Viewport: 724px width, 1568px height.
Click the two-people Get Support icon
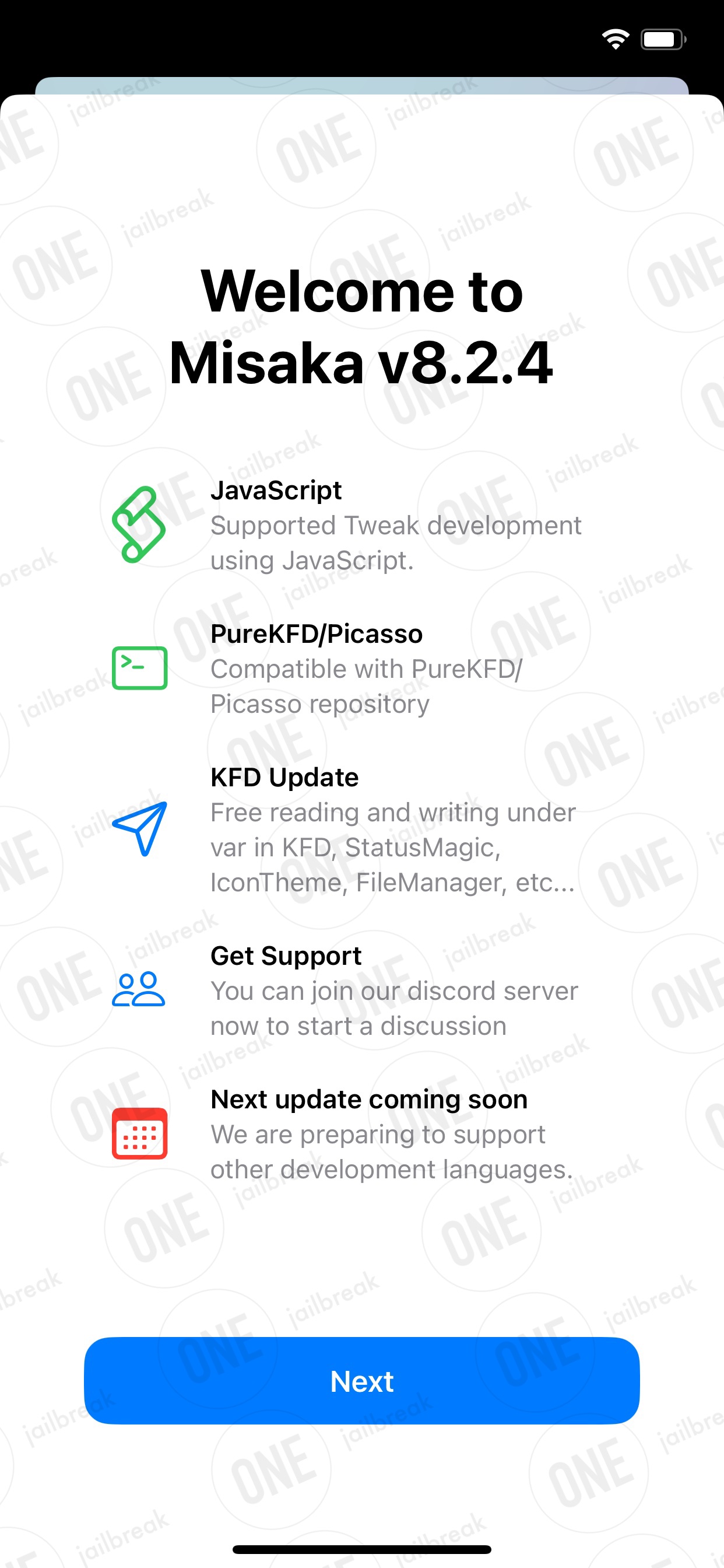(x=139, y=989)
